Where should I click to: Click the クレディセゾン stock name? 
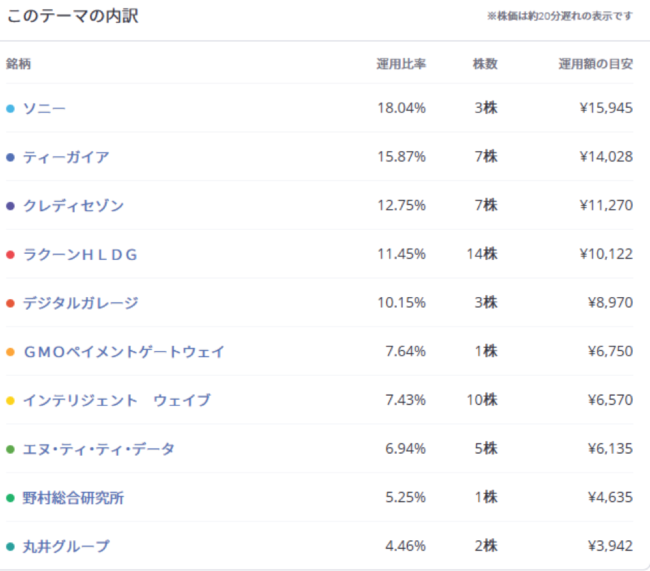pyautogui.click(x=73, y=206)
